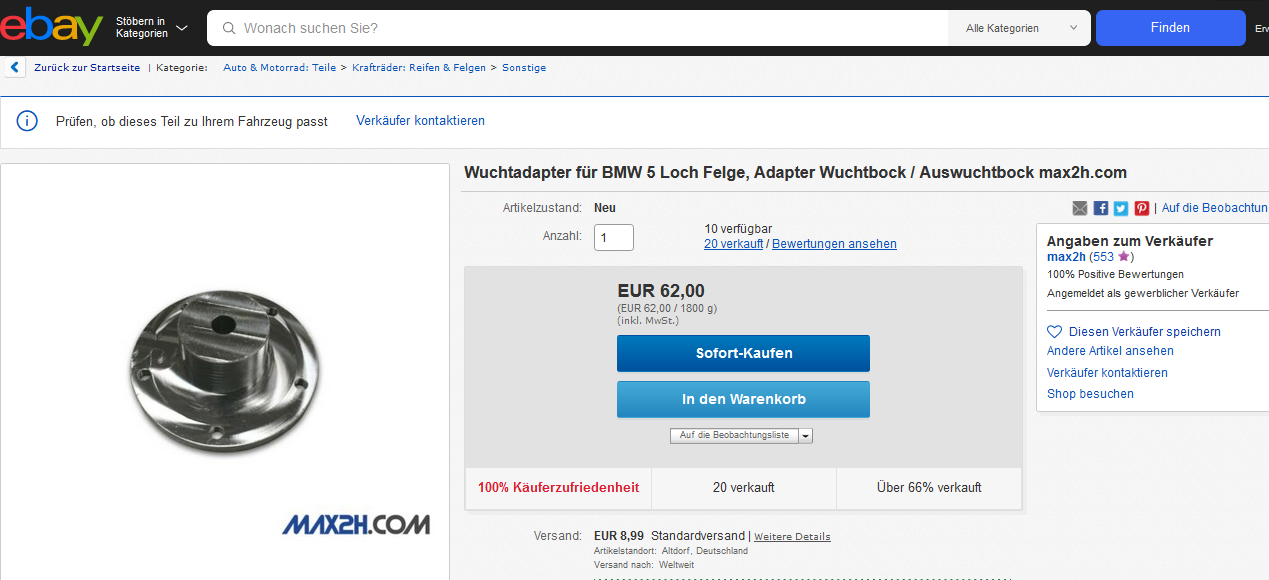Click the blue info circle icon
The image size is (1269, 580).
pyautogui.click(x=27, y=121)
